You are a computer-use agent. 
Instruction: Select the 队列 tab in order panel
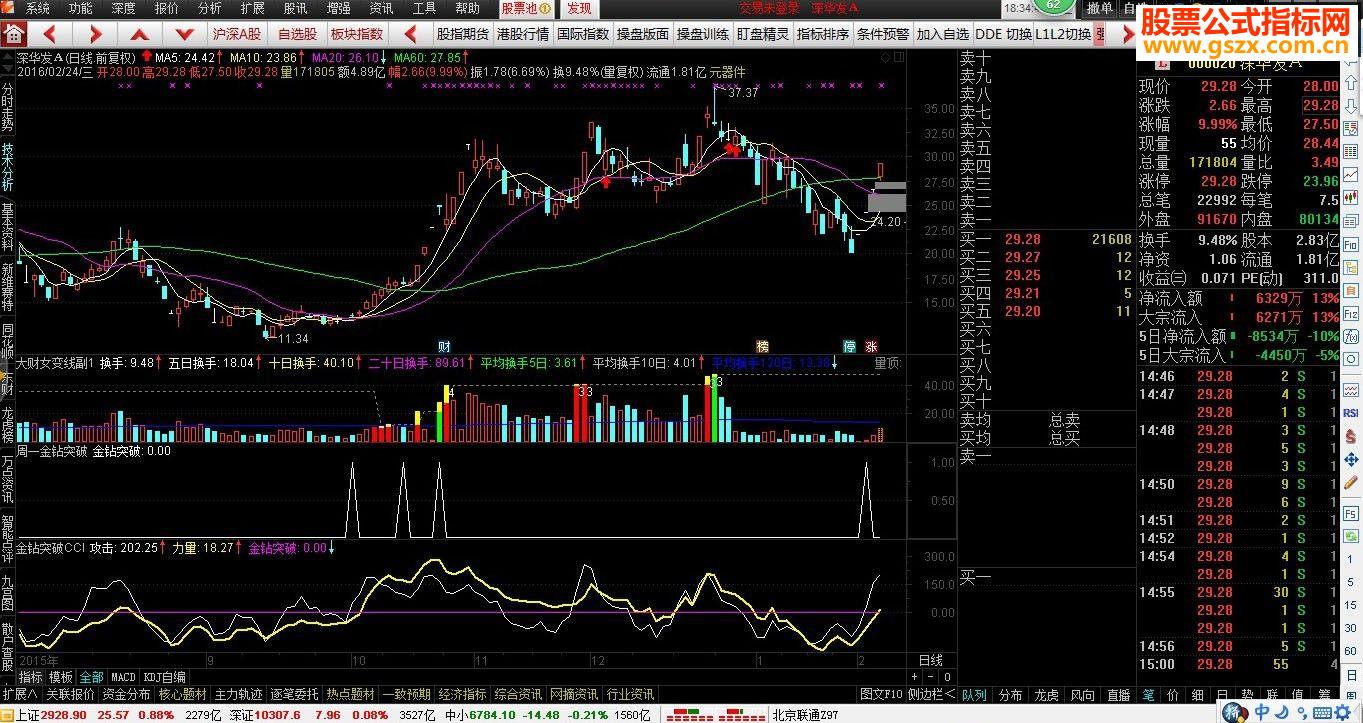pyautogui.click(x=974, y=695)
